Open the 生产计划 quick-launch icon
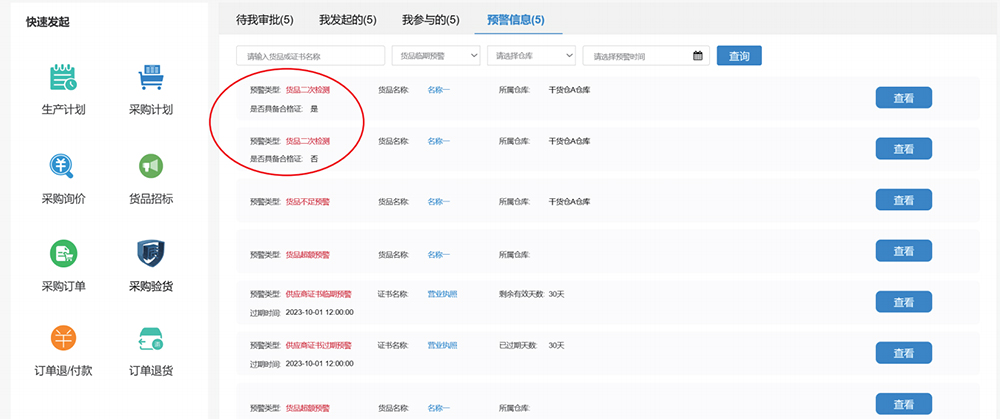This screenshot has width=1000, height=419. pos(63,77)
